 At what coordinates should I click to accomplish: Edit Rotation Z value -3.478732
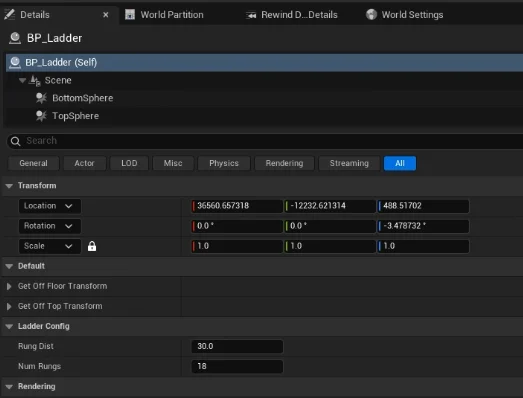(423, 226)
